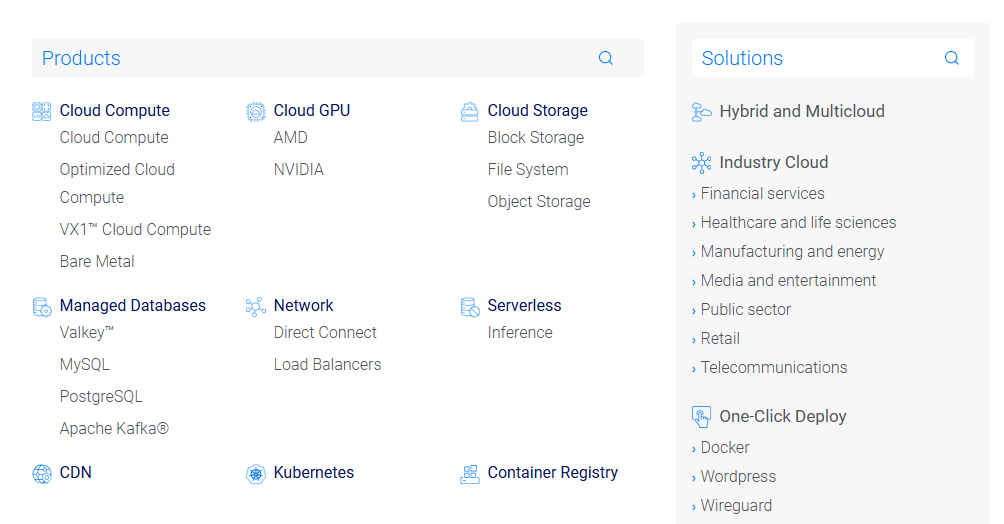Click the Managed Databases icon
The width and height of the screenshot is (1004, 524).
pos(42,307)
